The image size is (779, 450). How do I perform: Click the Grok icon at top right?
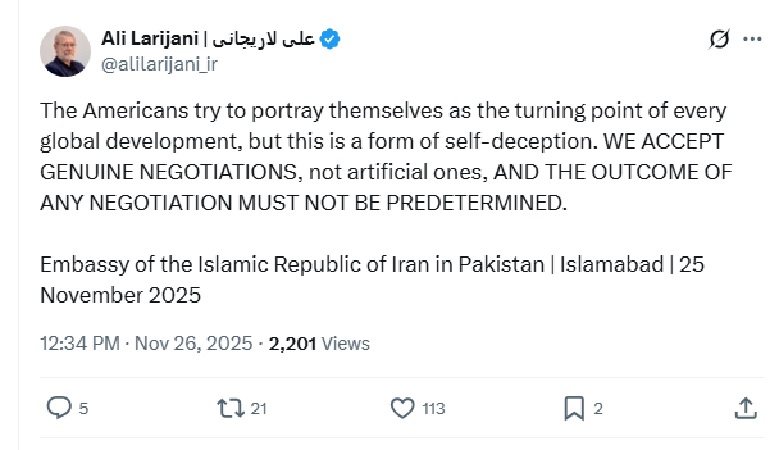pos(718,39)
